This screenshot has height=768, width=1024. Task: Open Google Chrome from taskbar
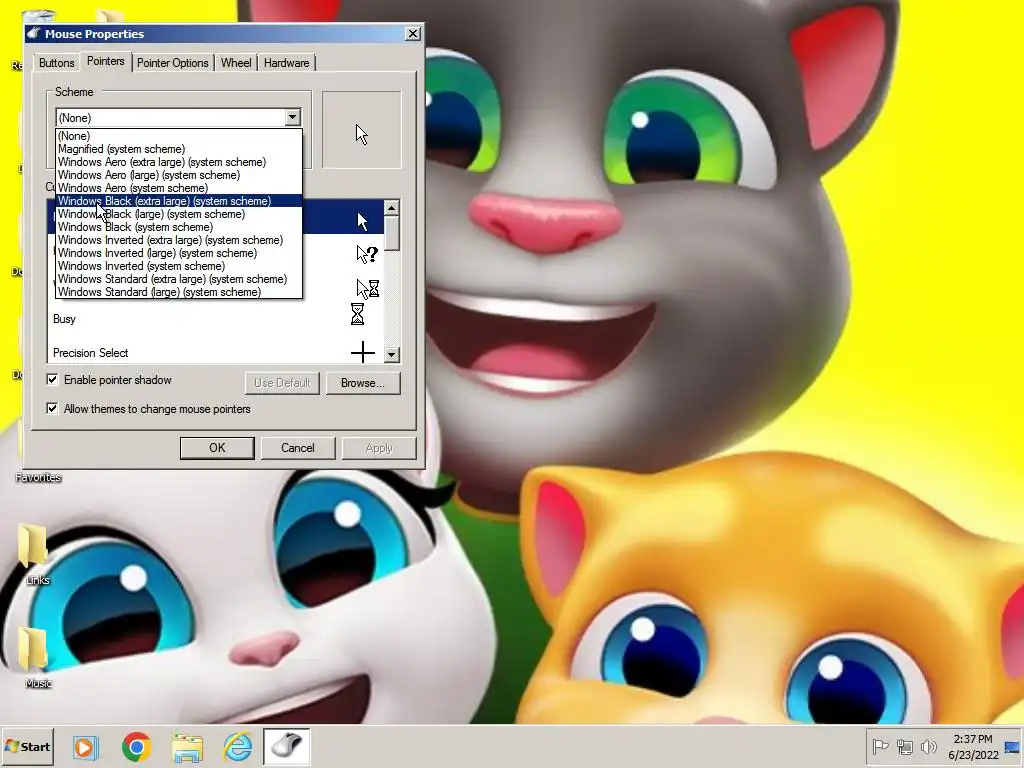[x=136, y=747]
